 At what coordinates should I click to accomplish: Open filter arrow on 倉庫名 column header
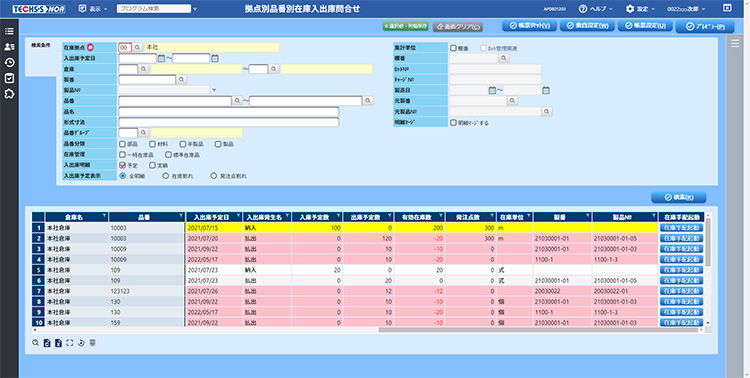[x=104, y=217]
